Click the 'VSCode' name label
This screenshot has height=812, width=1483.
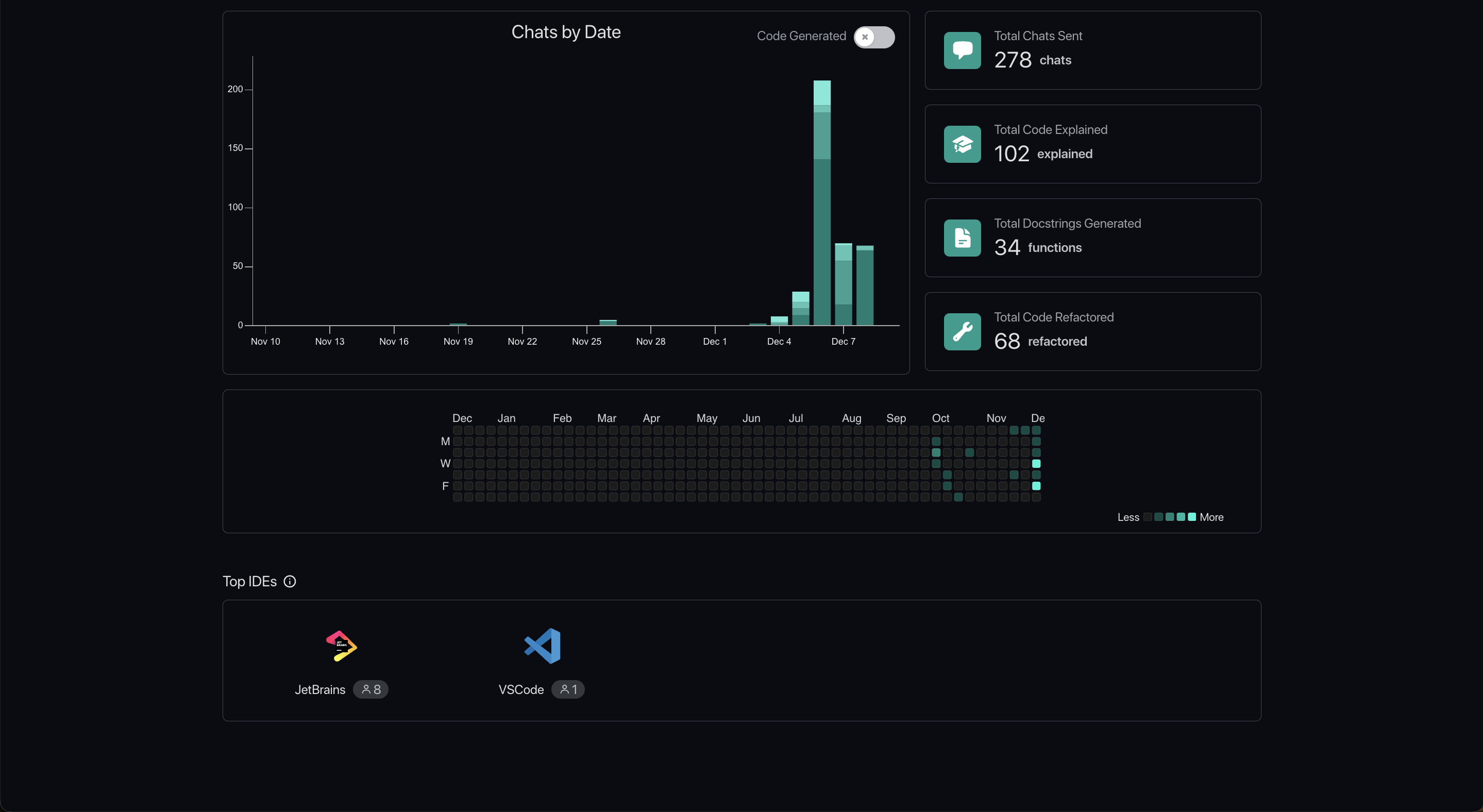tap(521, 689)
